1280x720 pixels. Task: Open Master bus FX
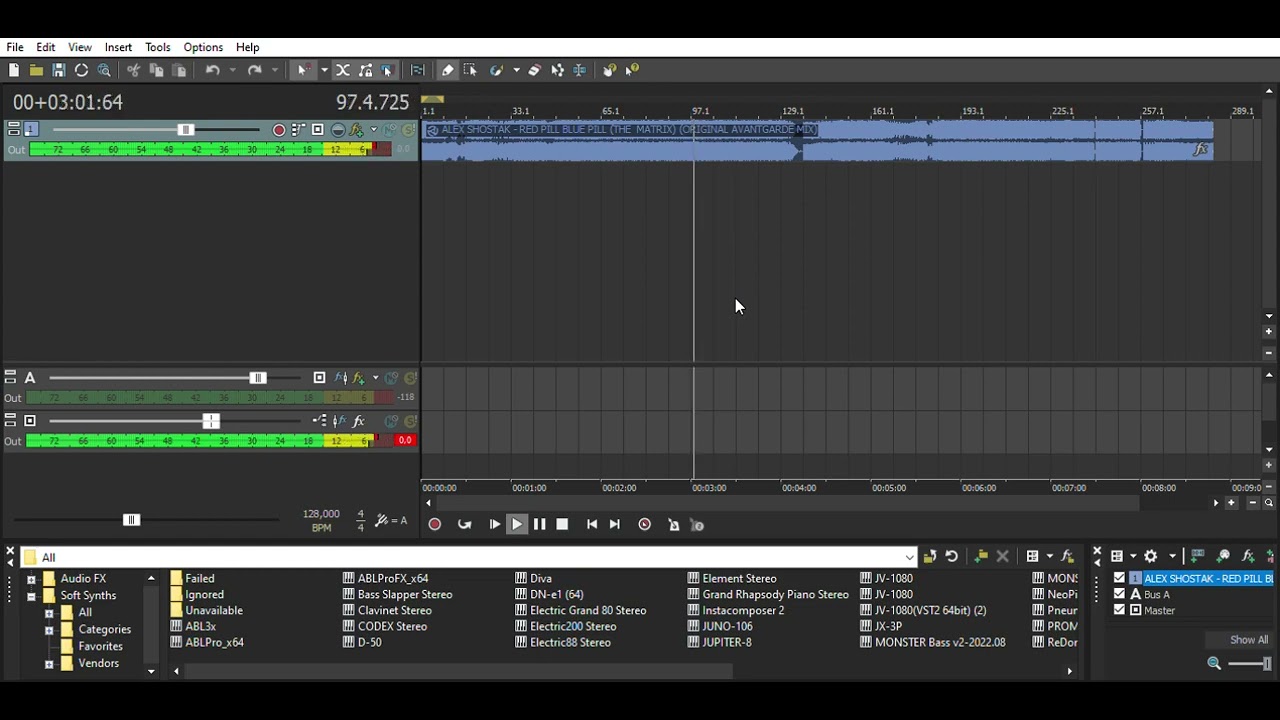click(x=358, y=421)
